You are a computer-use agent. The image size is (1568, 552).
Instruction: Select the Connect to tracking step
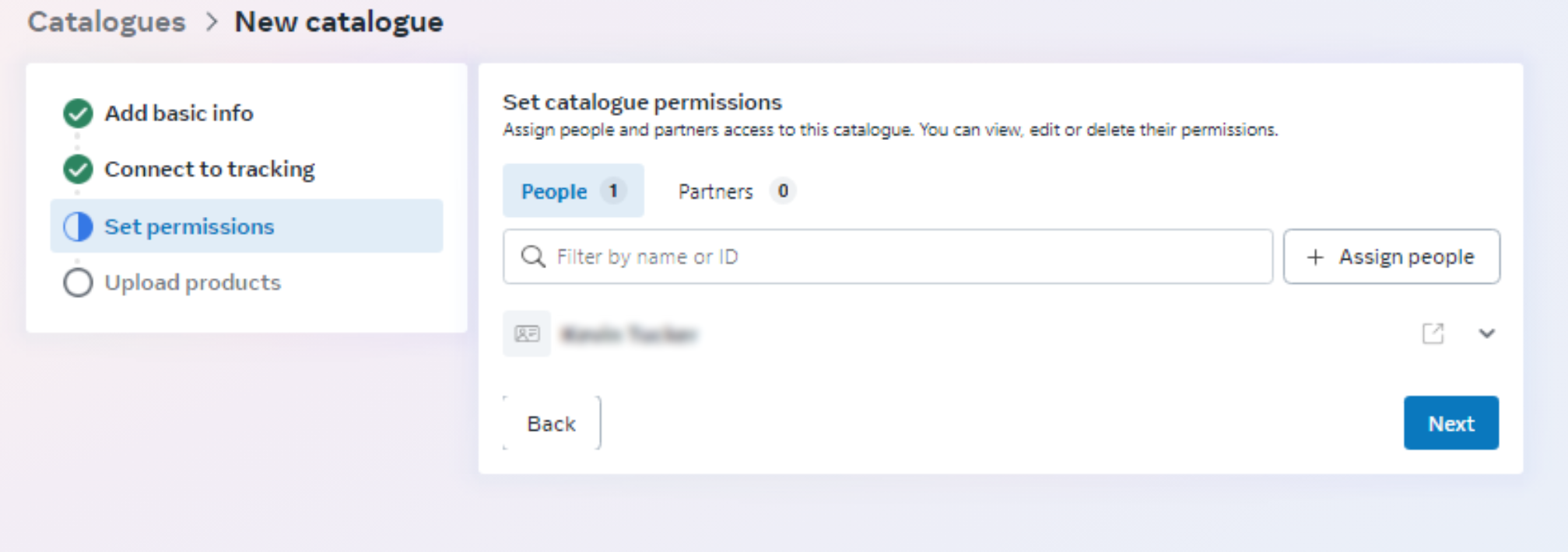(x=209, y=169)
